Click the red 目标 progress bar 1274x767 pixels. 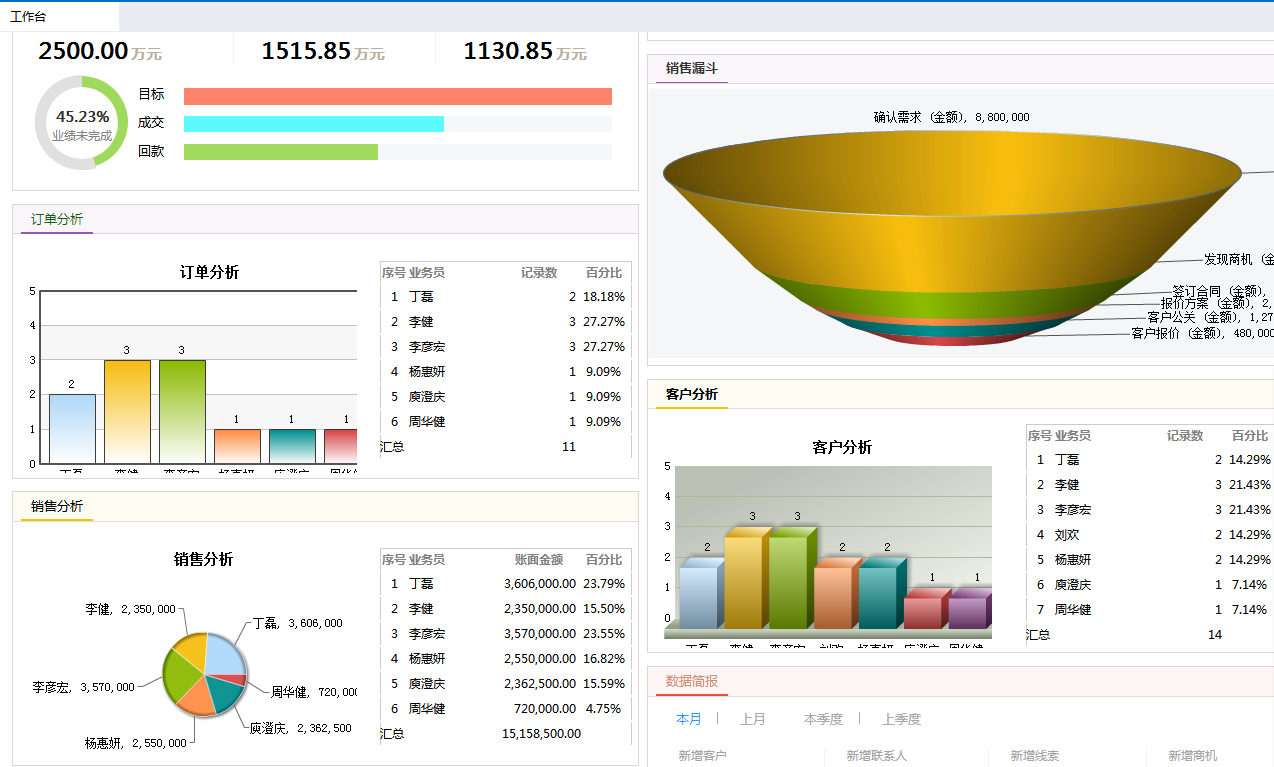pos(397,95)
